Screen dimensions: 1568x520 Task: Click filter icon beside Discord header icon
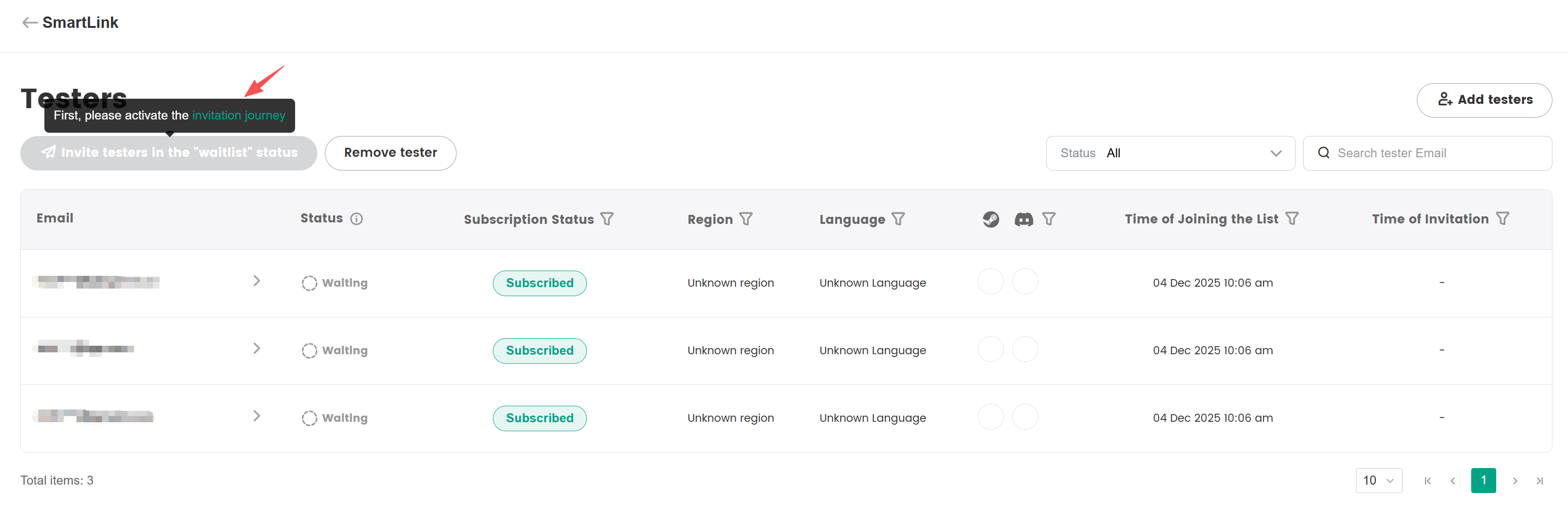pos(1049,218)
